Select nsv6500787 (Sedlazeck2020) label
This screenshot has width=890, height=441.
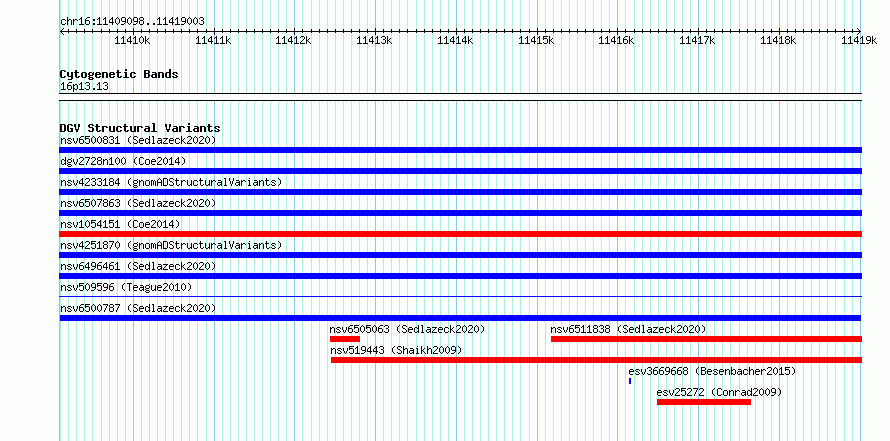(138, 308)
